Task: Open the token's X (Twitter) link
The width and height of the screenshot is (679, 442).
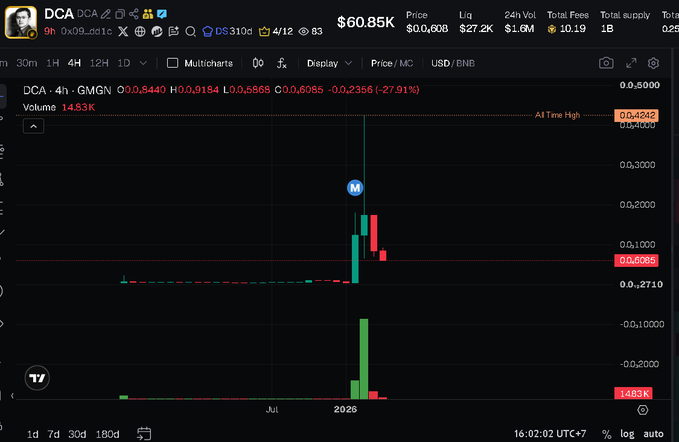Action: [123, 31]
